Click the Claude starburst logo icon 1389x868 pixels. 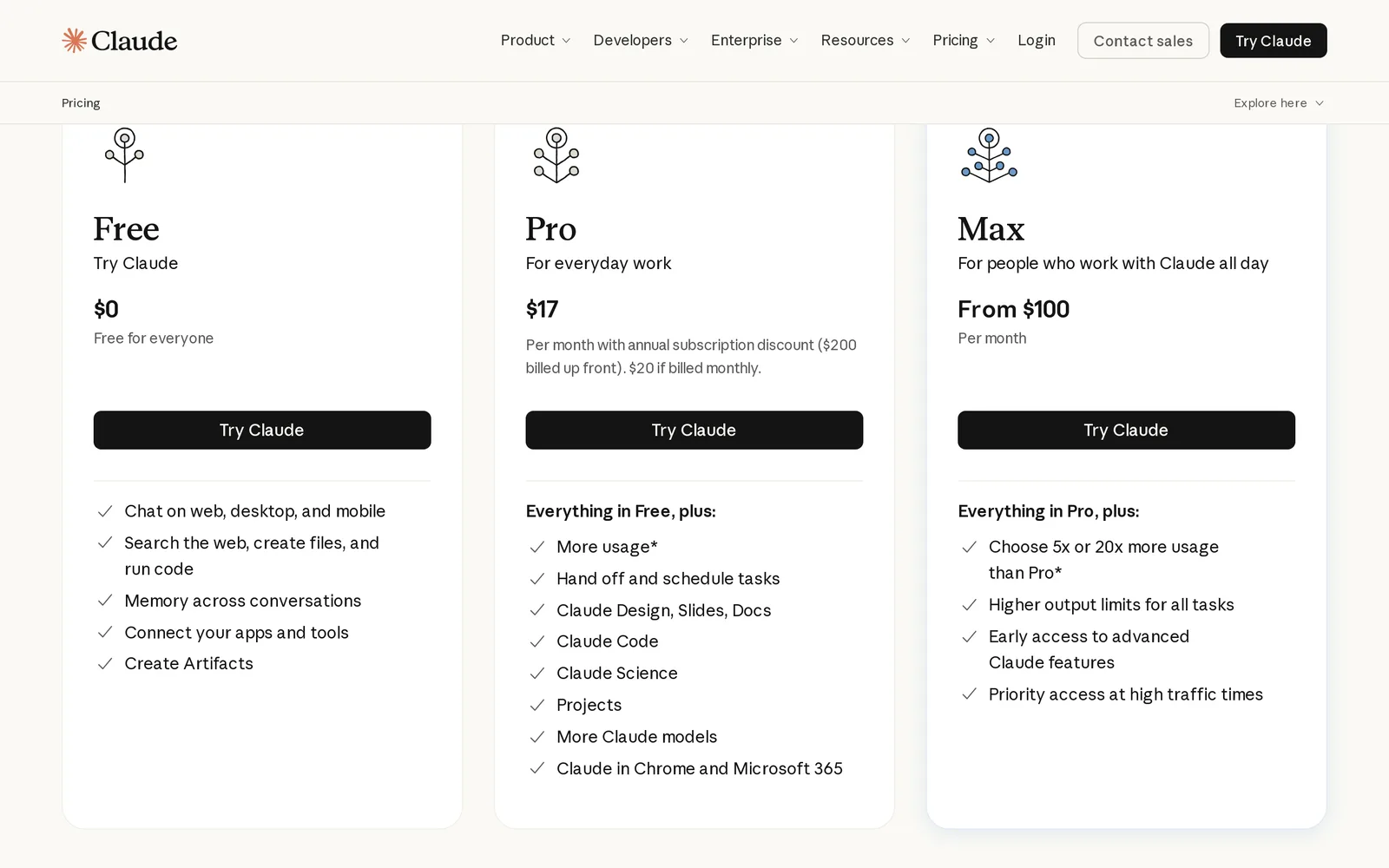click(x=74, y=40)
